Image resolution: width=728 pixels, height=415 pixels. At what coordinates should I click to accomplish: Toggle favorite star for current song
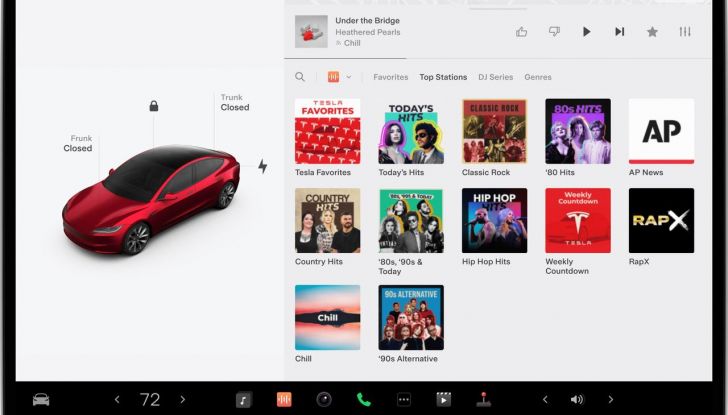click(652, 32)
